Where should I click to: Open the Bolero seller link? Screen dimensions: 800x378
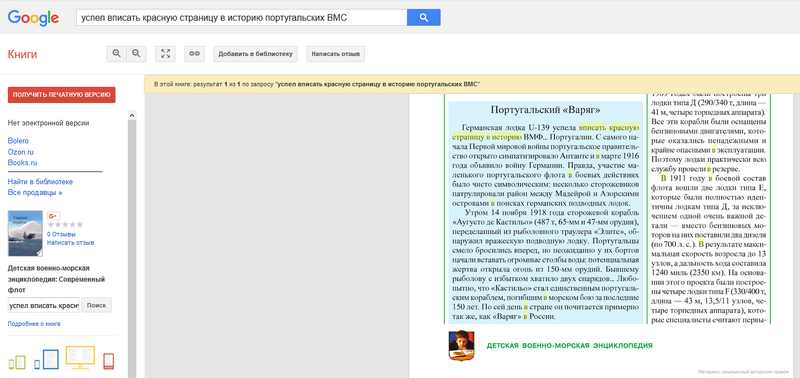[18, 141]
